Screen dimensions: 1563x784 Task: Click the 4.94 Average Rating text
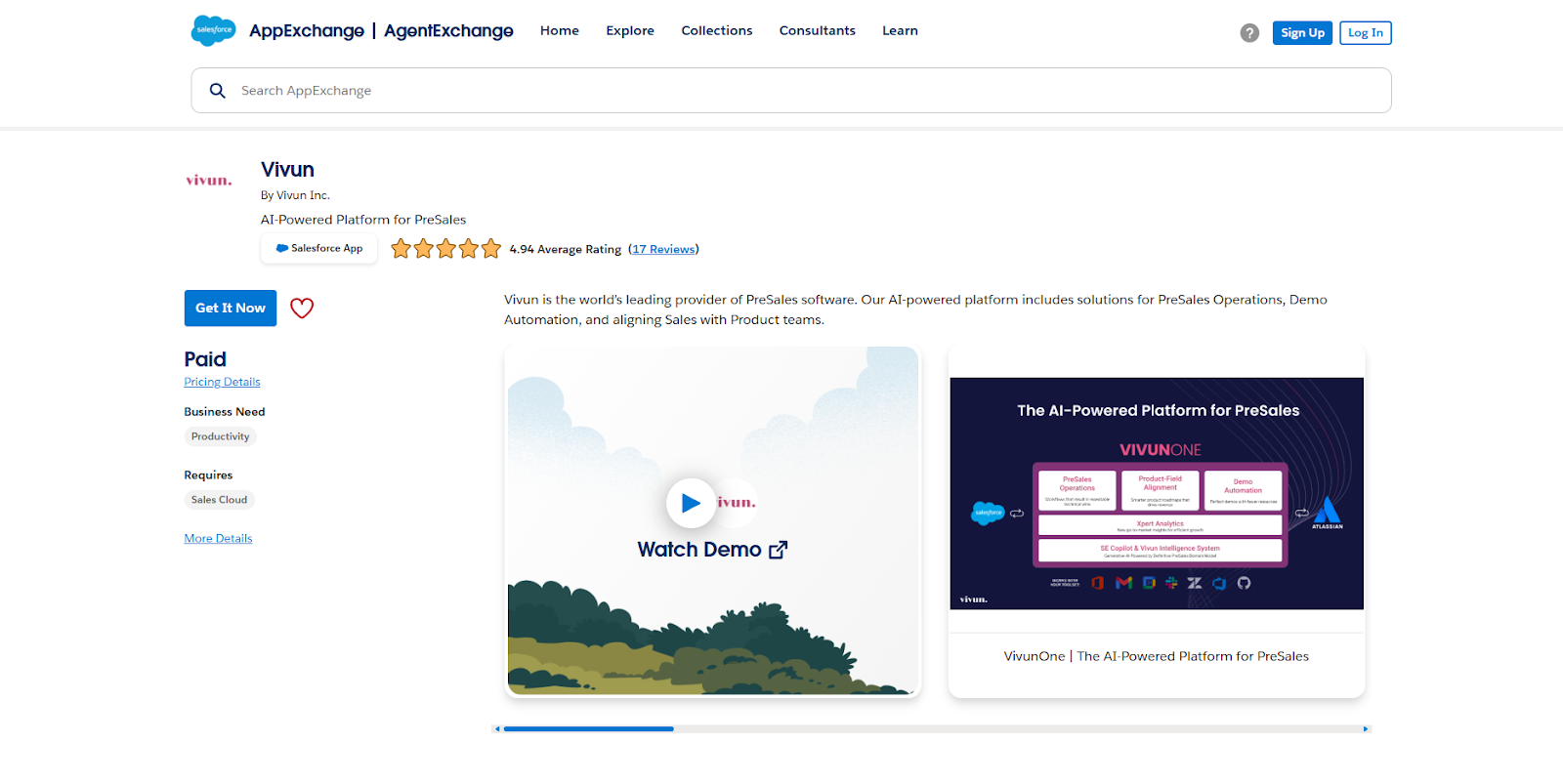565,250
